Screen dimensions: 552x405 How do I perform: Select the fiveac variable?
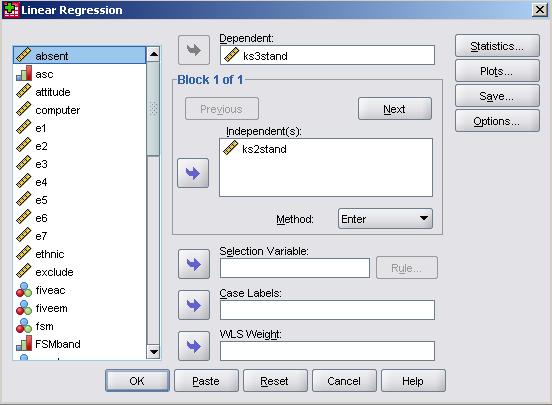79,290
